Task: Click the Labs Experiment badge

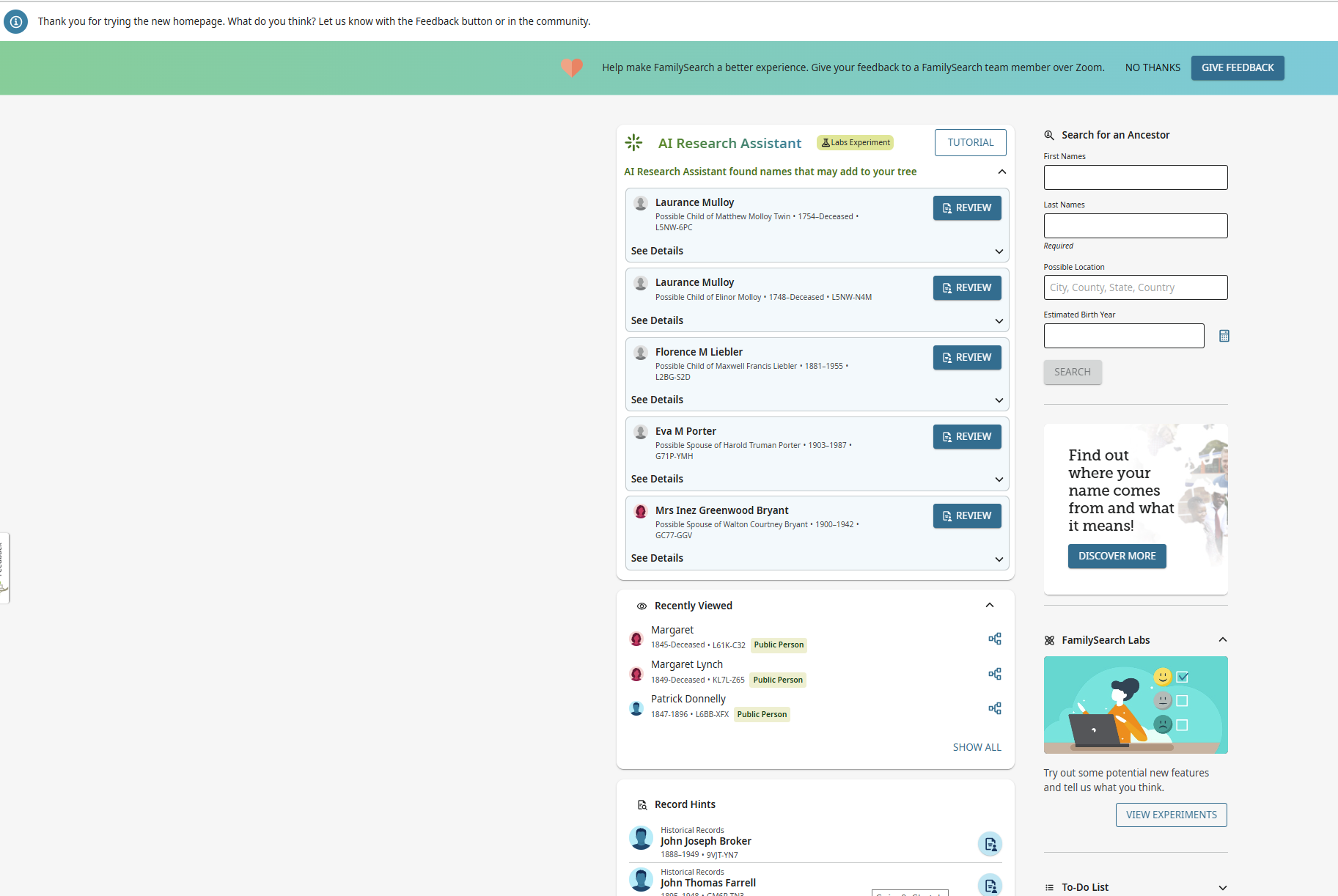Action: [x=855, y=143]
